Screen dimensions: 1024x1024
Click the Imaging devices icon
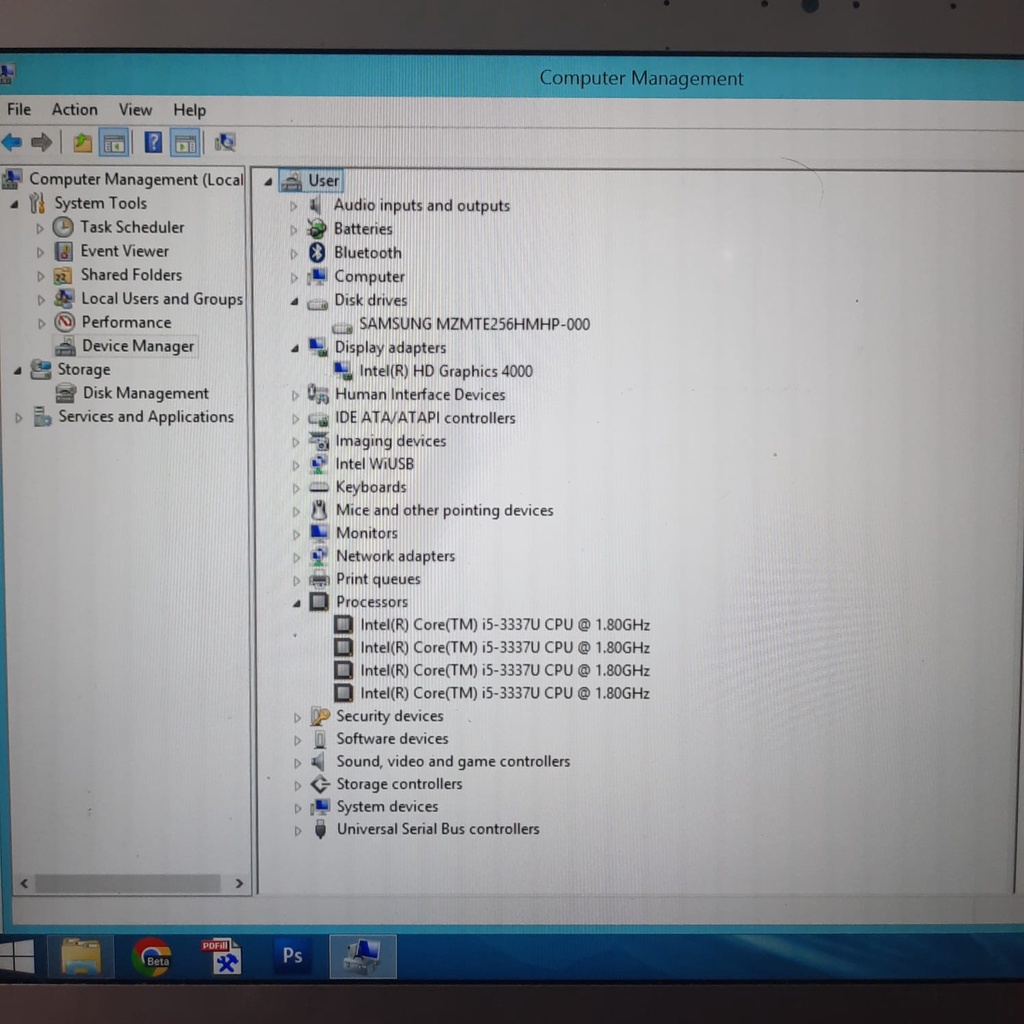319,441
